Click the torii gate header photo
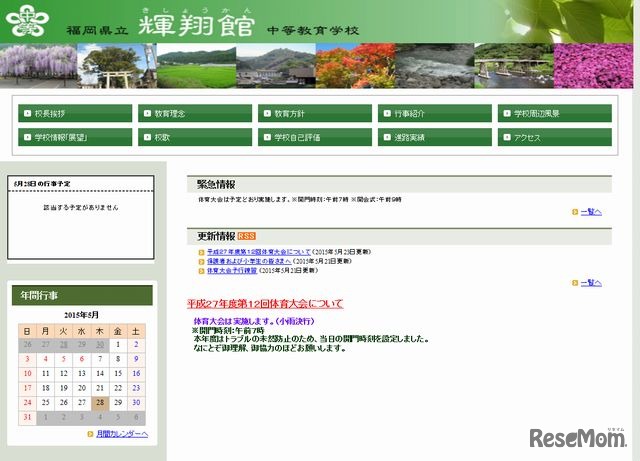This screenshot has height=461, width=640. pyautogui.click(x=117, y=66)
